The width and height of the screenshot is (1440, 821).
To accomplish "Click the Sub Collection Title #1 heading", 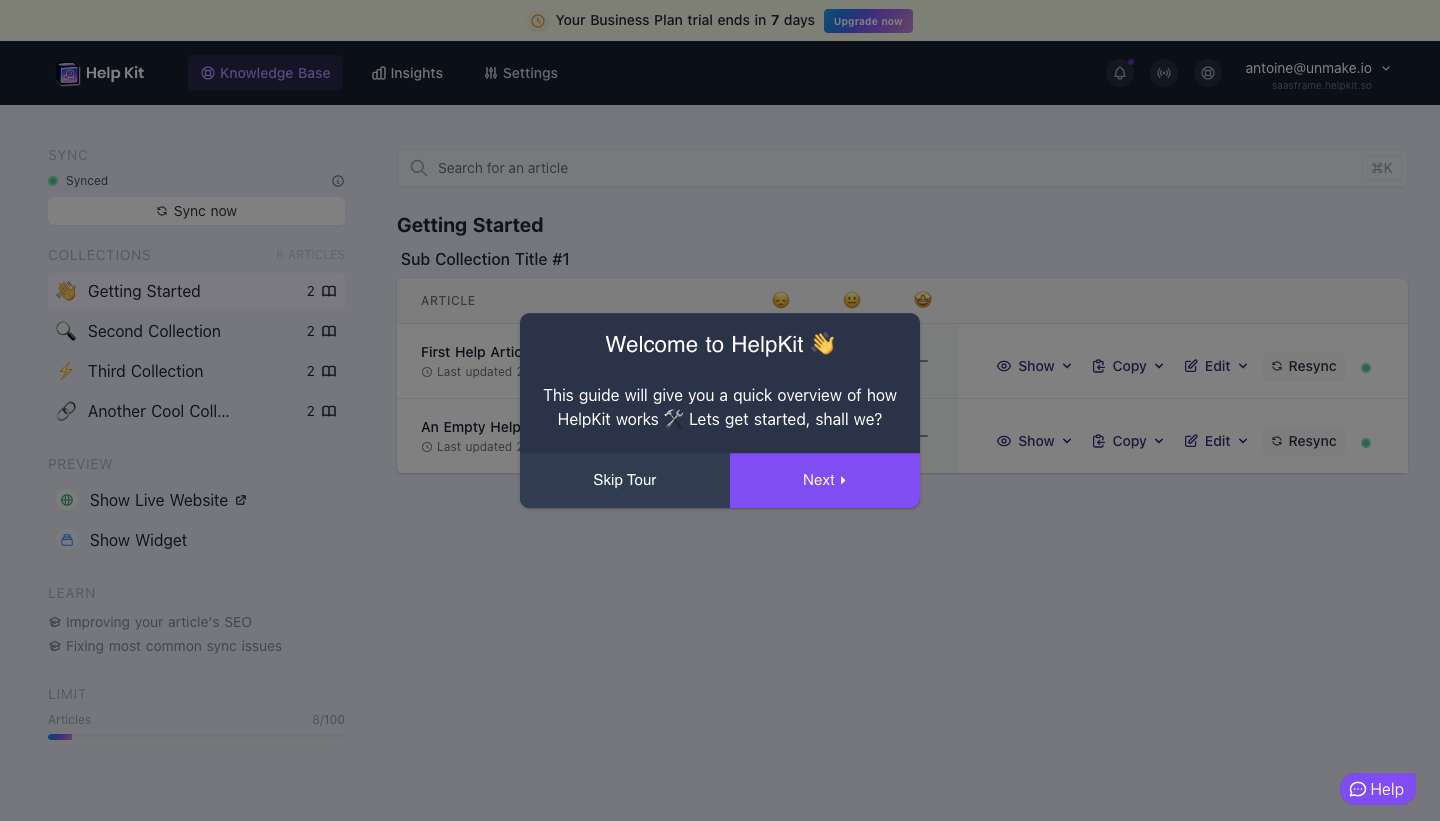I will click(485, 259).
